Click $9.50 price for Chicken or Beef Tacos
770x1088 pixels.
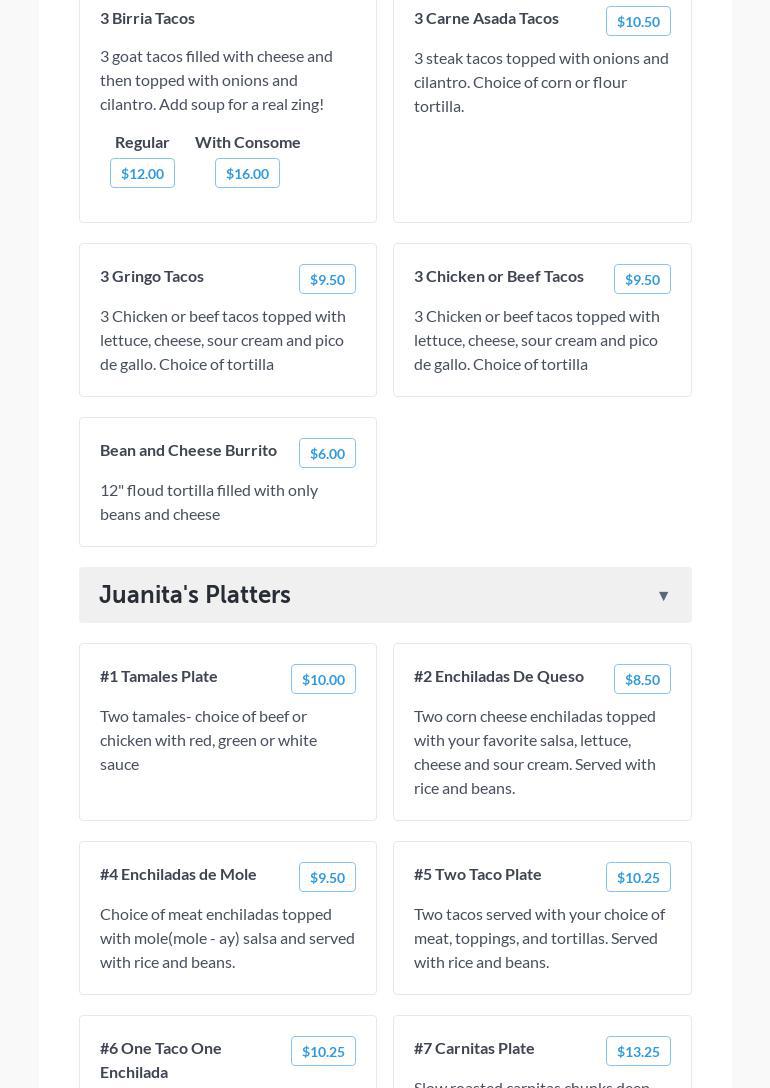pos(642,279)
